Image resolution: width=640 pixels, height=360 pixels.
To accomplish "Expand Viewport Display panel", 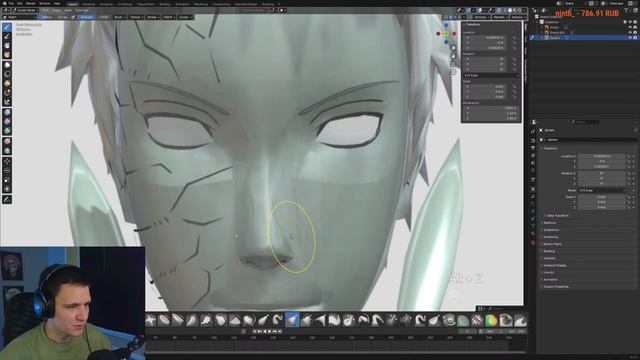I will pos(555,265).
